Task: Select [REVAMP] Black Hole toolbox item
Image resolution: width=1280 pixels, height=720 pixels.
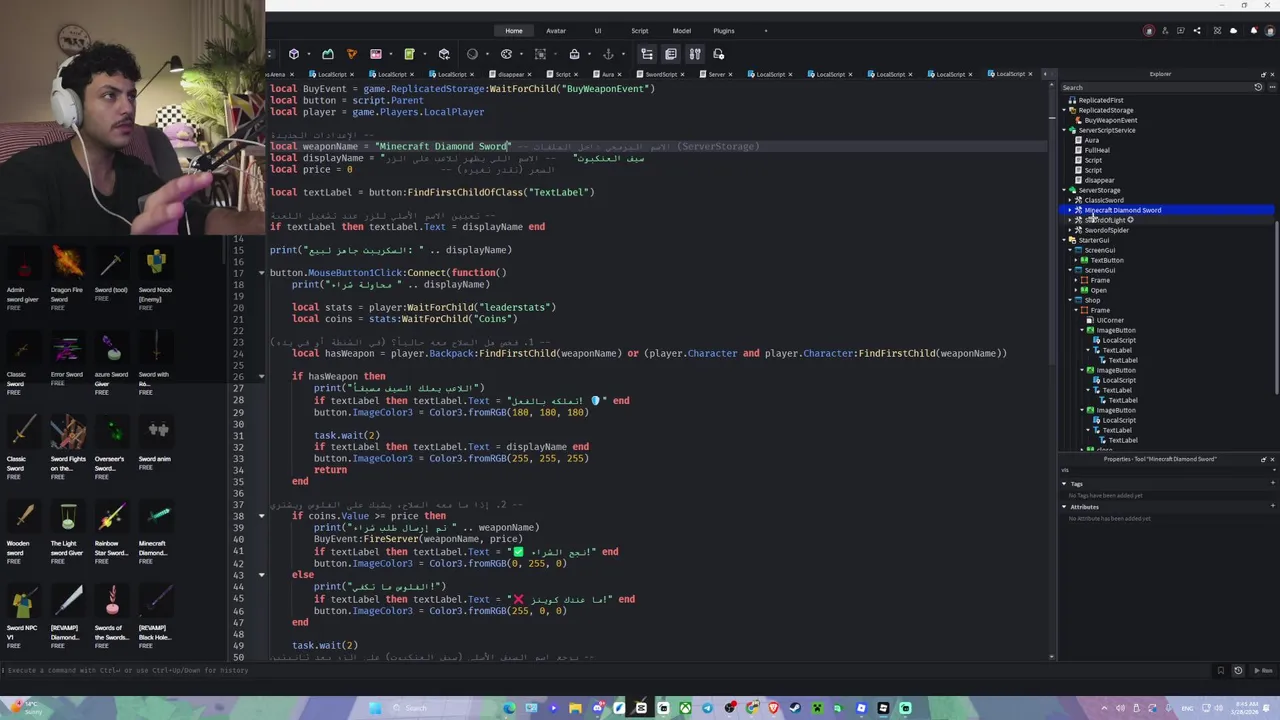Action: tap(156, 616)
